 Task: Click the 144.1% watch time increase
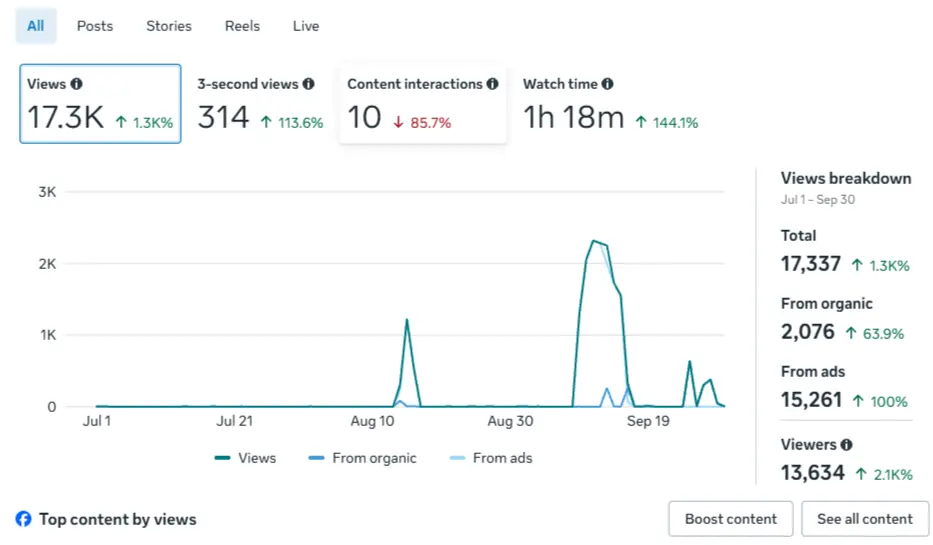[666, 123]
